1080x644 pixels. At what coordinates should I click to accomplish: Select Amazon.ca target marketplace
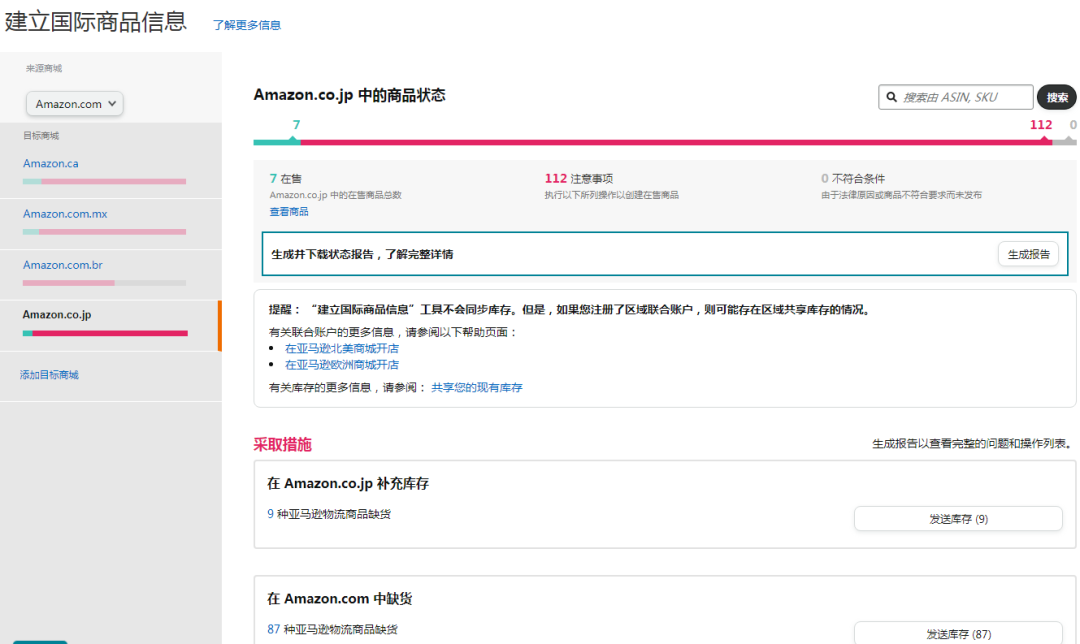click(50, 164)
